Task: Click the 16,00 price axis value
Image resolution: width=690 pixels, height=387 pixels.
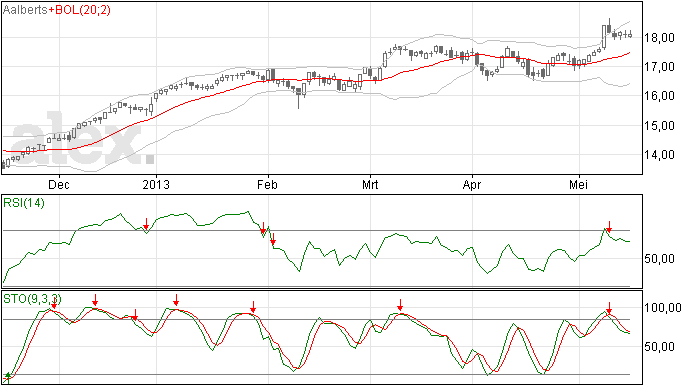Action: (x=659, y=96)
